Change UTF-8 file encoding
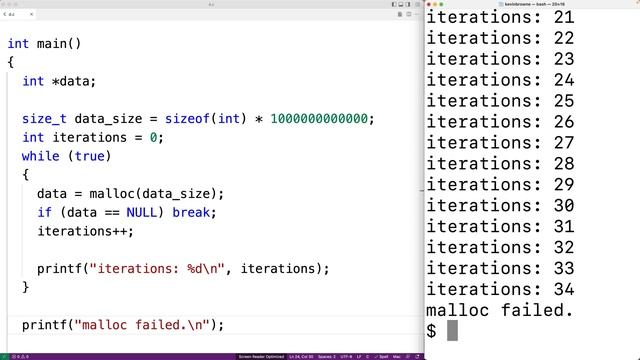Viewport: 640px width, 360px height. 346,357
